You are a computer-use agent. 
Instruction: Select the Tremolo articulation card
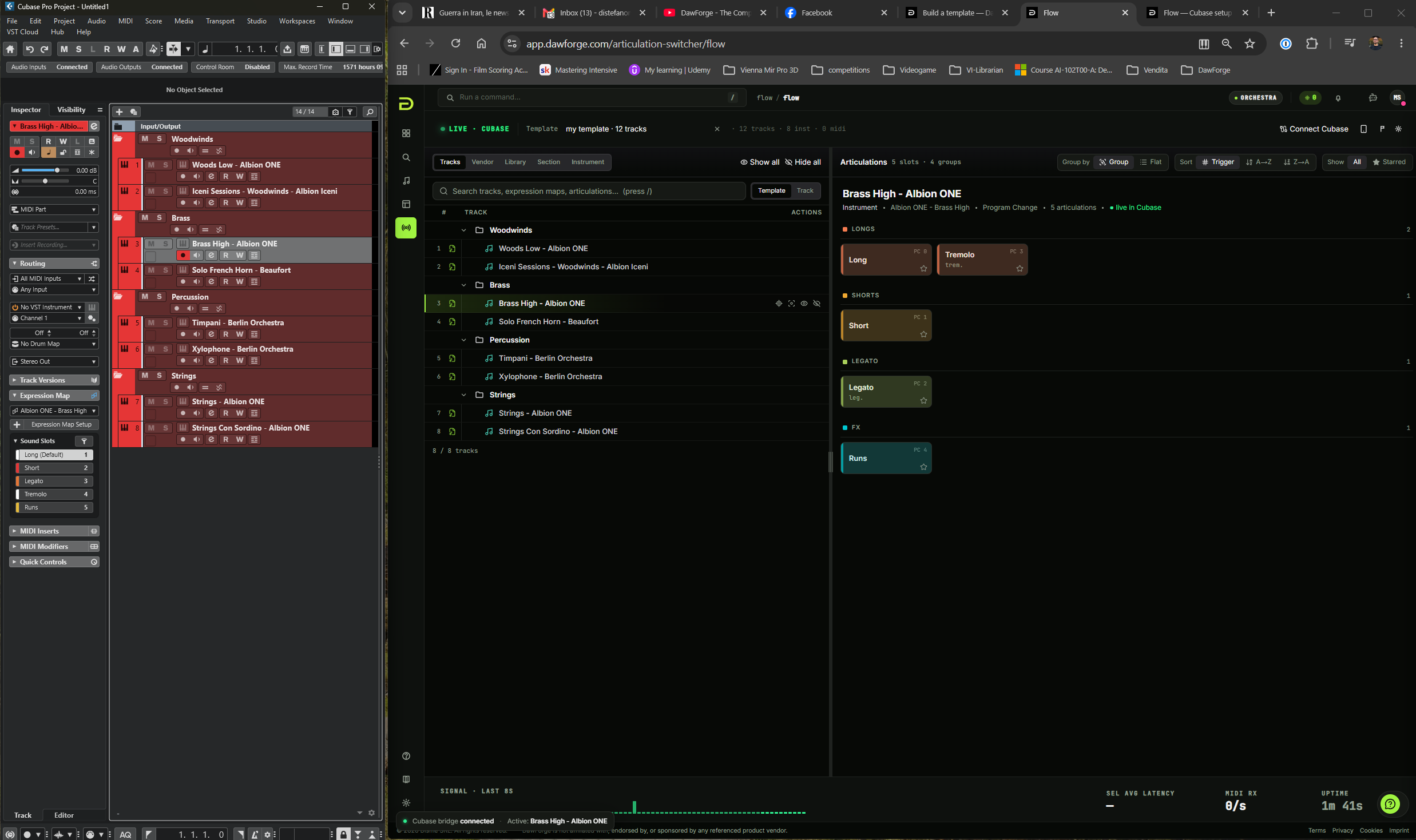[982, 260]
